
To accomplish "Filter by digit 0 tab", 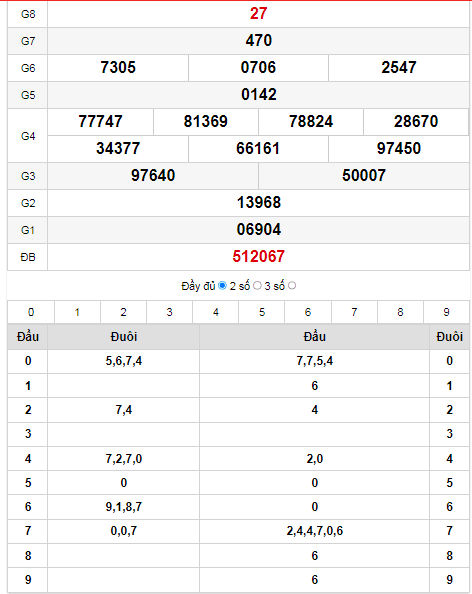I will (x=31, y=312).
